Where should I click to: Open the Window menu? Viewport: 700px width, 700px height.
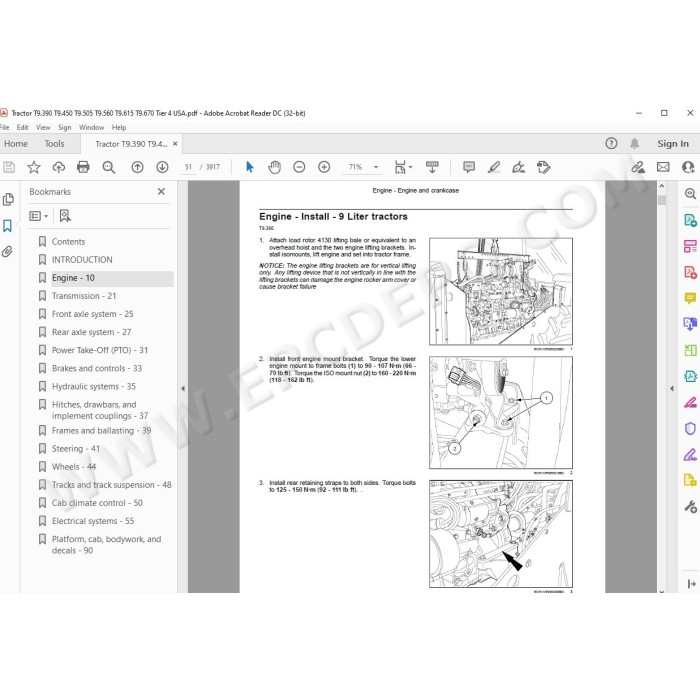pos(92,128)
